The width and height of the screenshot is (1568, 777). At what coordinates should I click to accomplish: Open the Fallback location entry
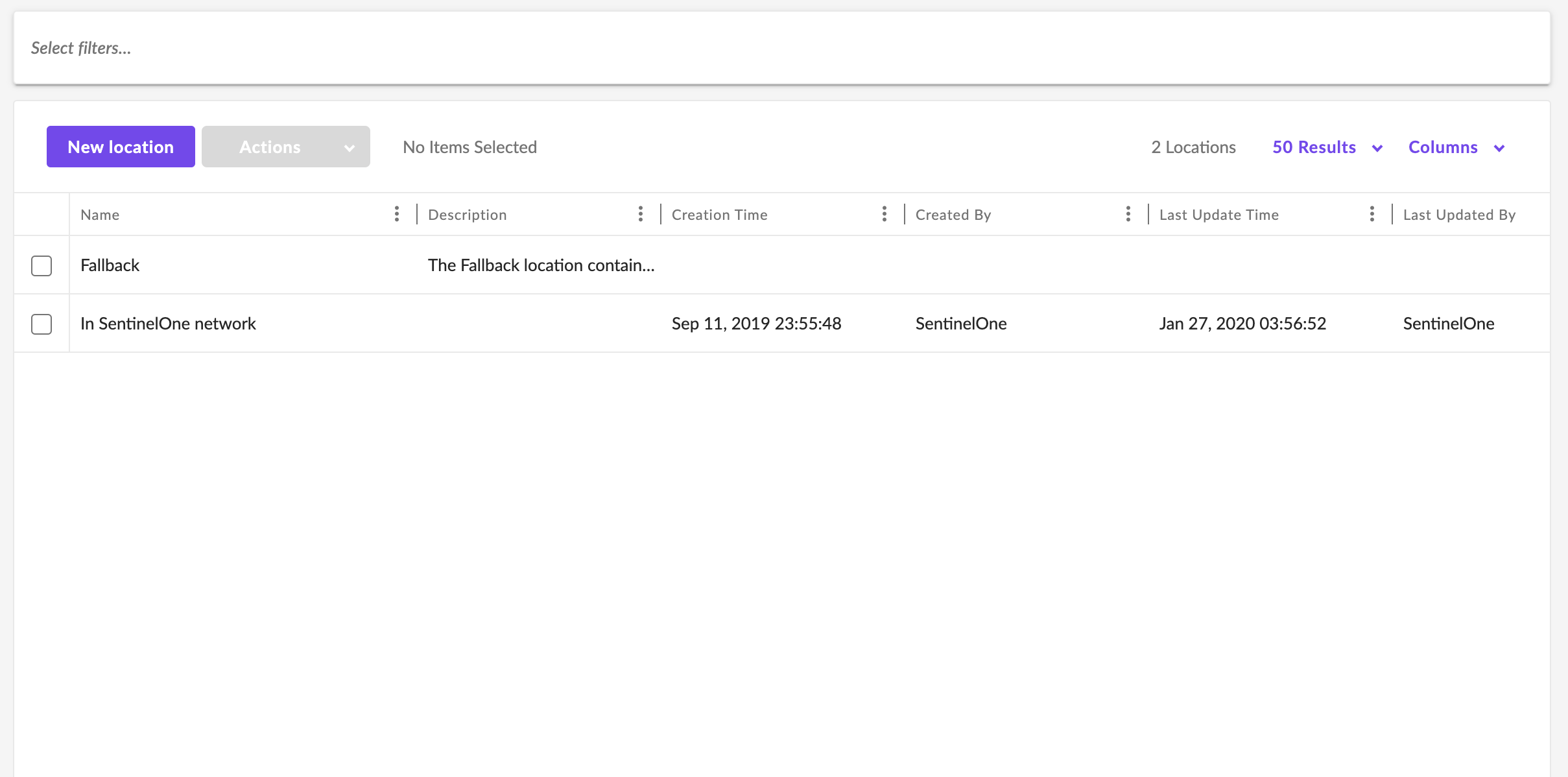110,265
